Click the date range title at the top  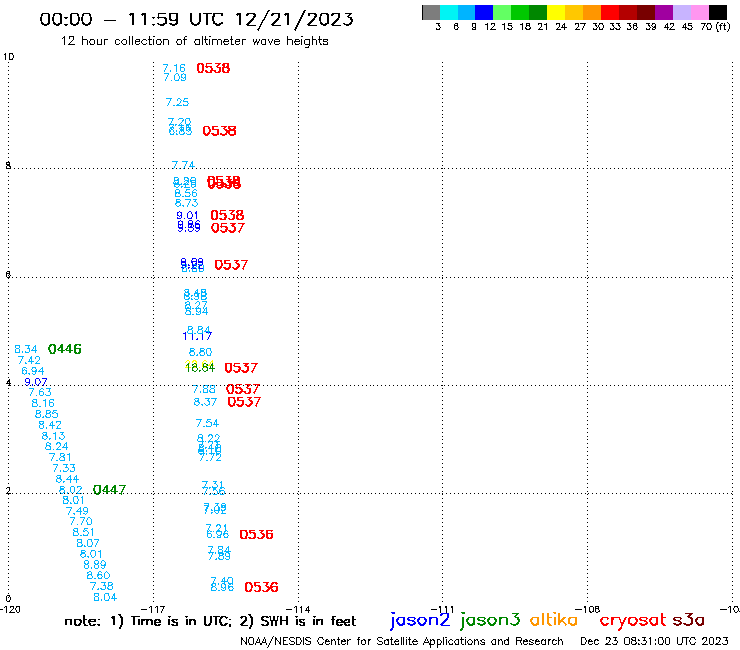(196, 19)
